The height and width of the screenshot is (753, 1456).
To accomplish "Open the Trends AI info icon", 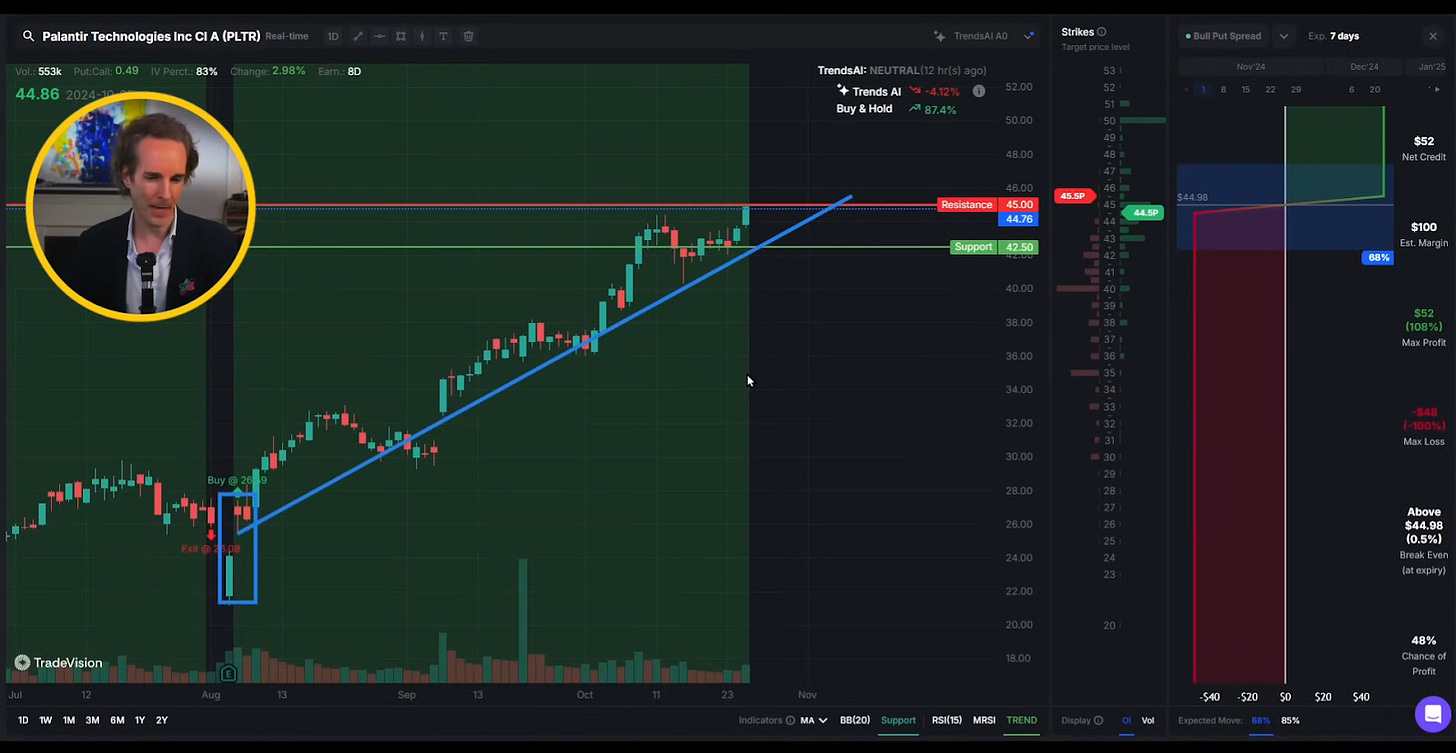I will coord(979,91).
